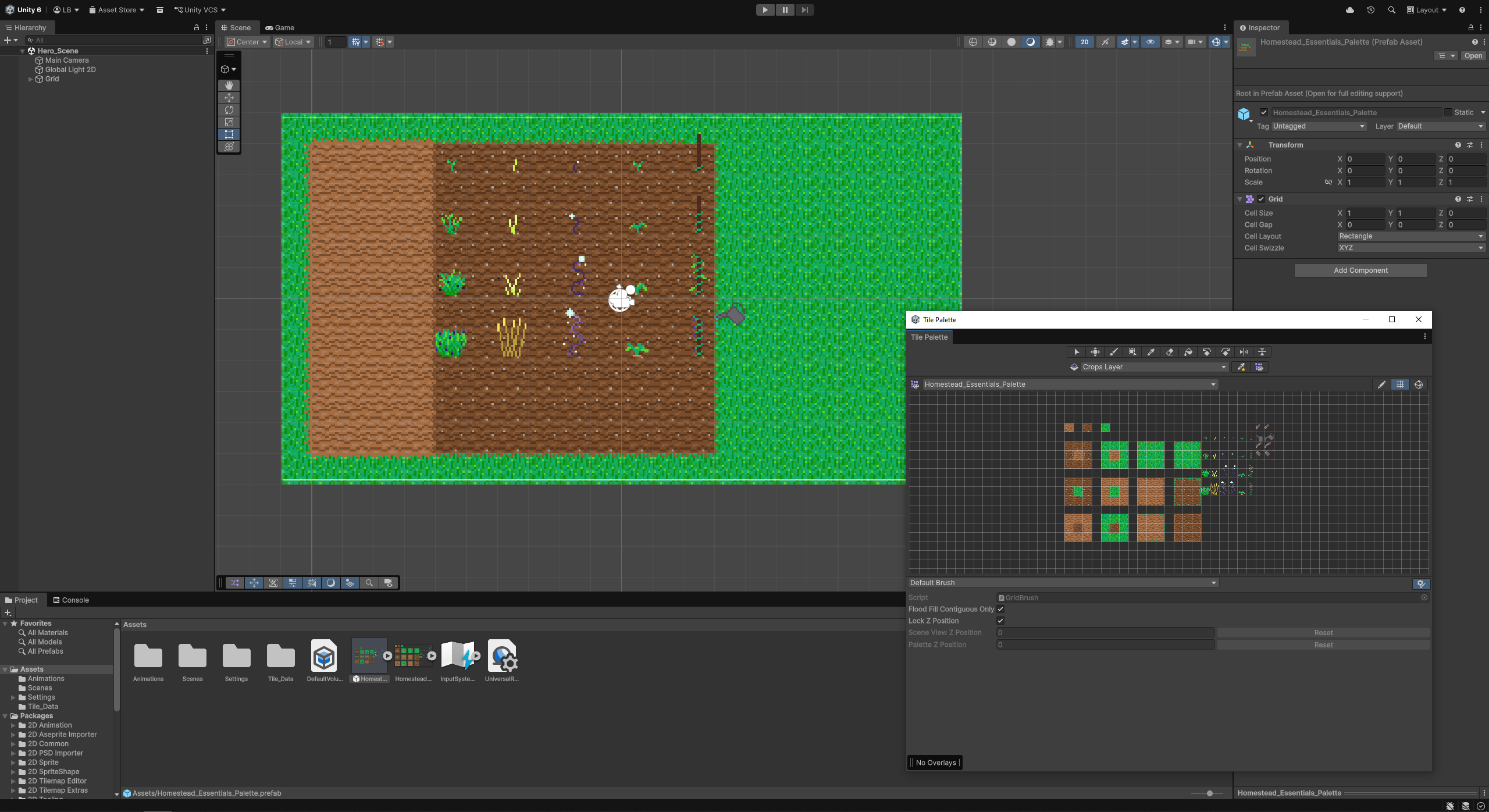Open the Crops Layer tilemap dropdown
Image resolution: width=1489 pixels, height=812 pixels.
click(x=1155, y=367)
